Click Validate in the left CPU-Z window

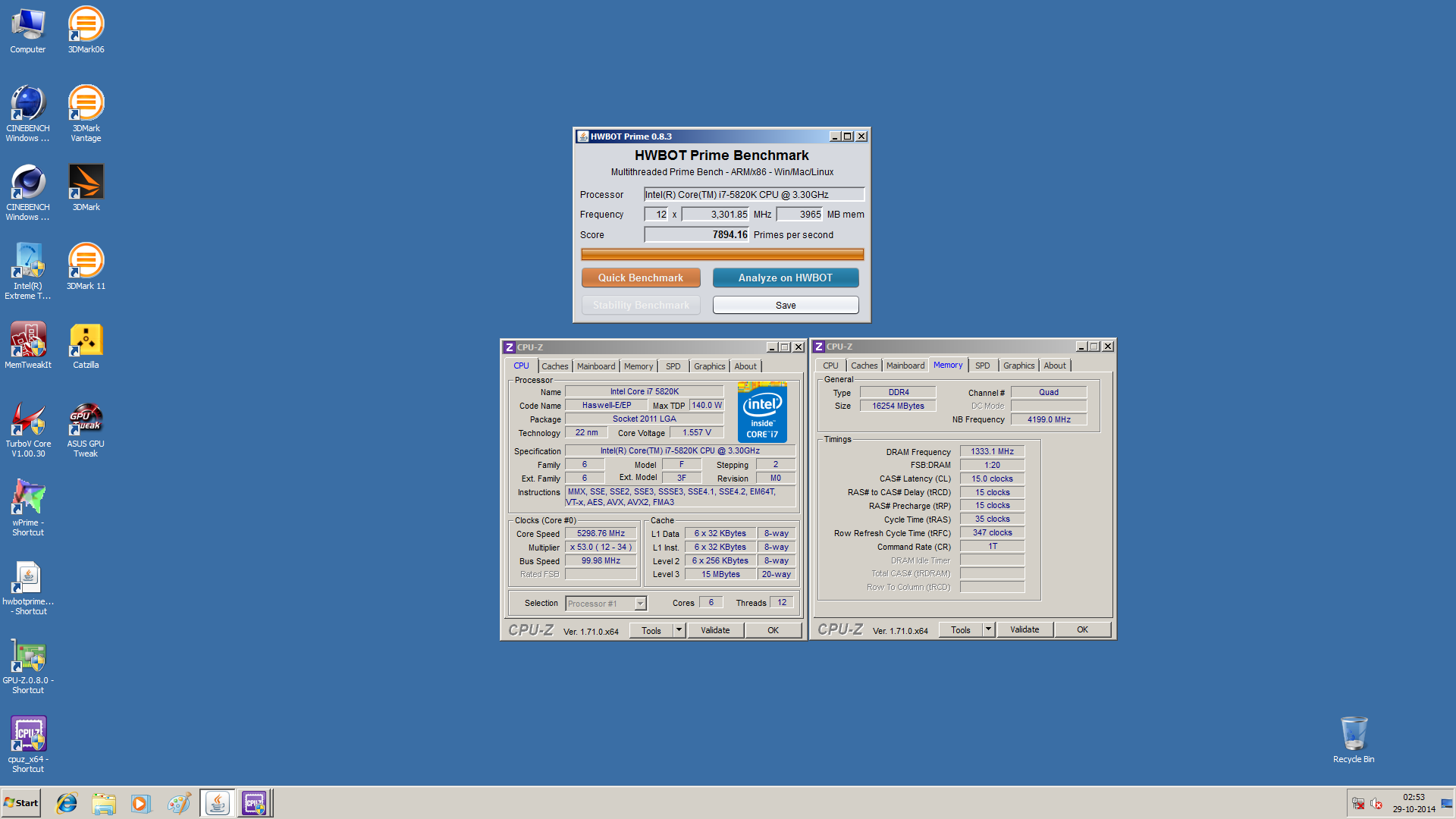click(x=715, y=630)
